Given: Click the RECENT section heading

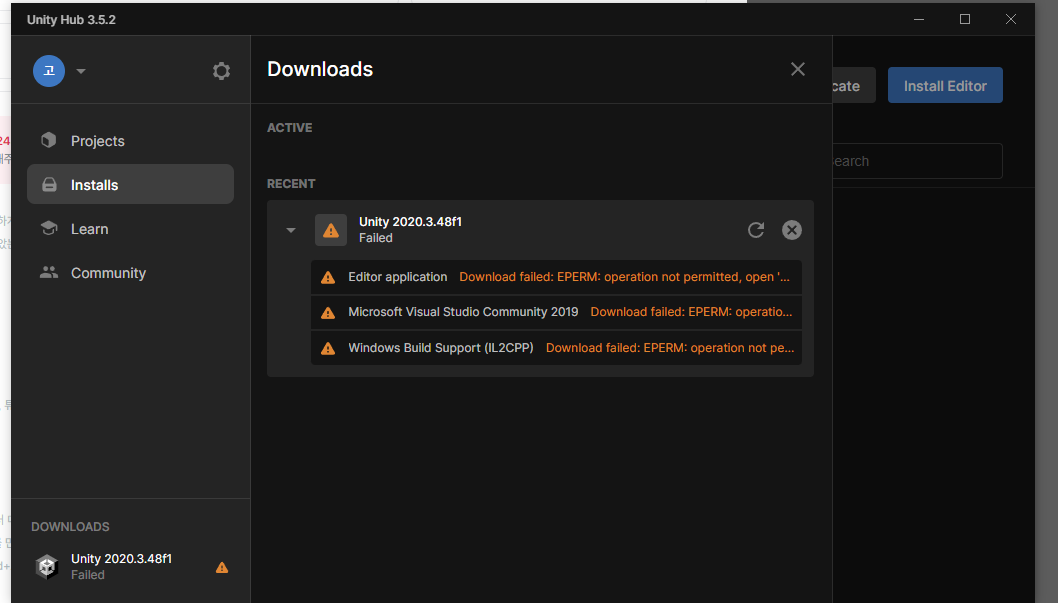Looking at the screenshot, I should (291, 183).
